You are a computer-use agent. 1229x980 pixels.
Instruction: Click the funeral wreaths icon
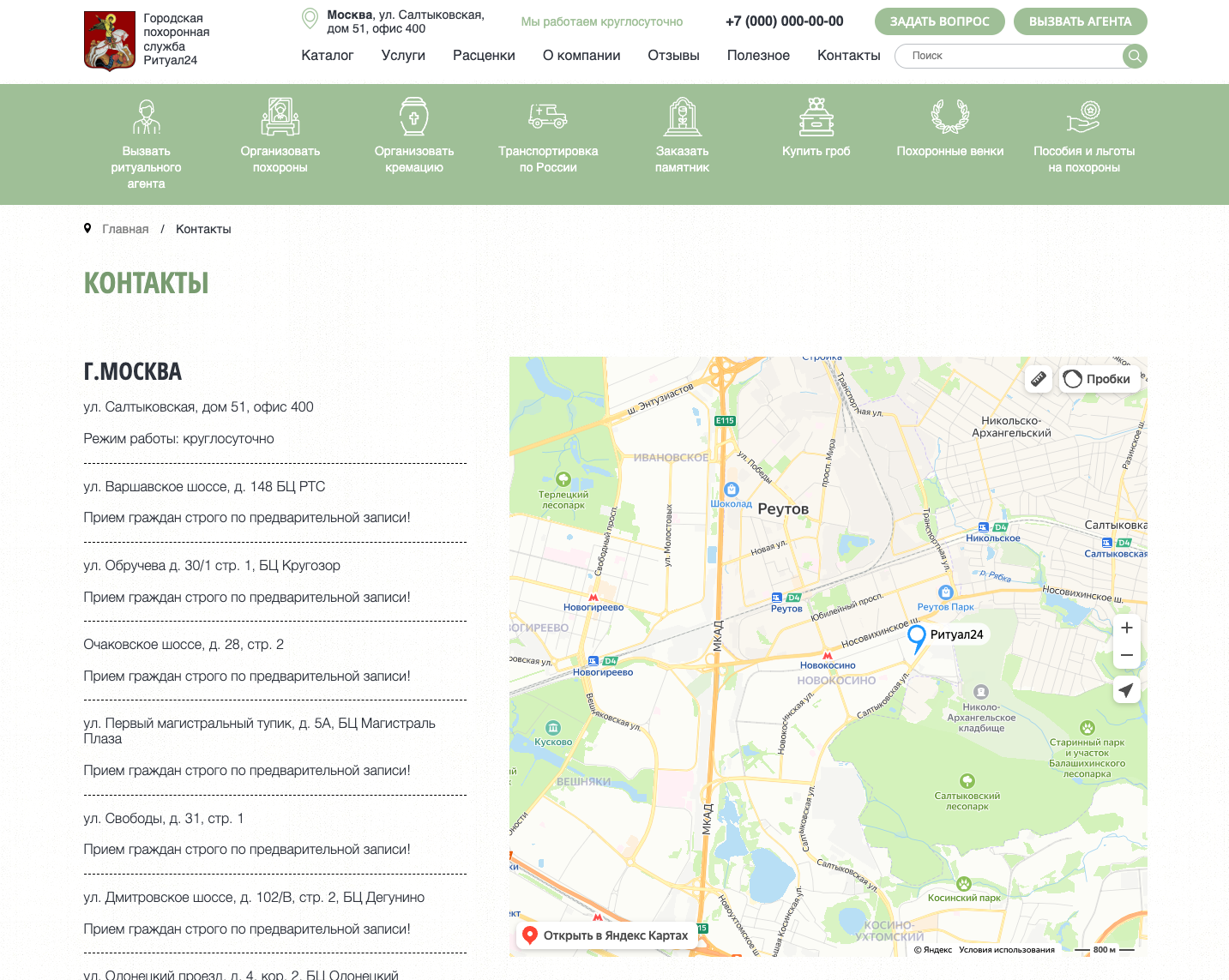950,117
